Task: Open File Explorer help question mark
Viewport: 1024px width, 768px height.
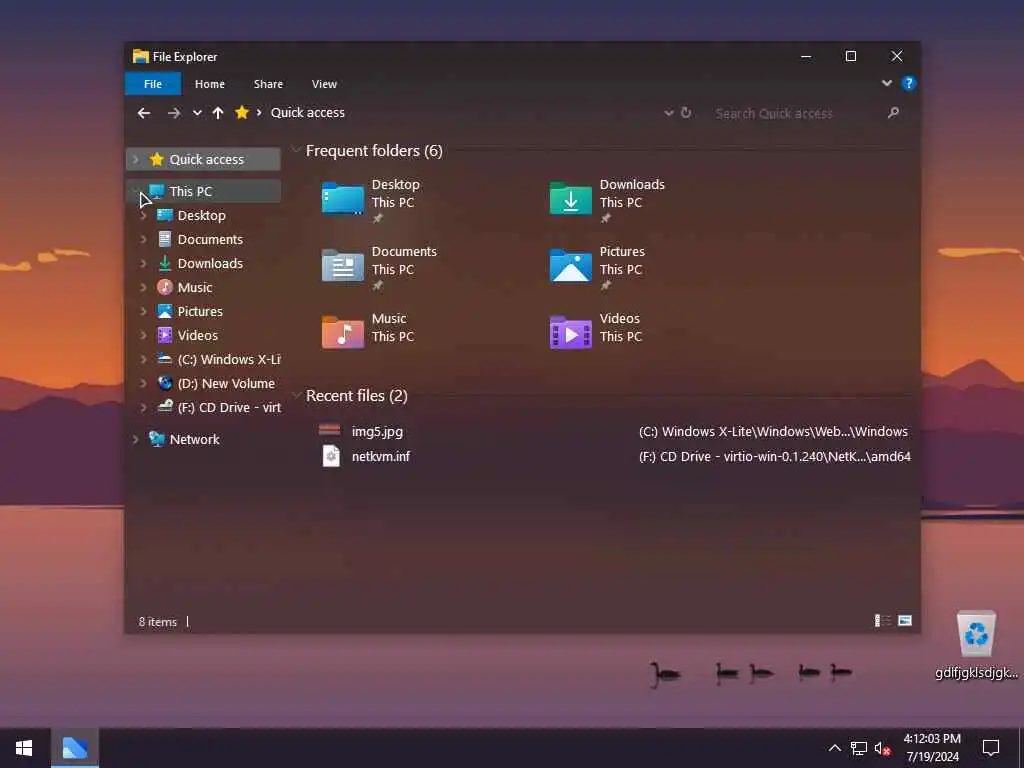Action: click(x=908, y=84)
